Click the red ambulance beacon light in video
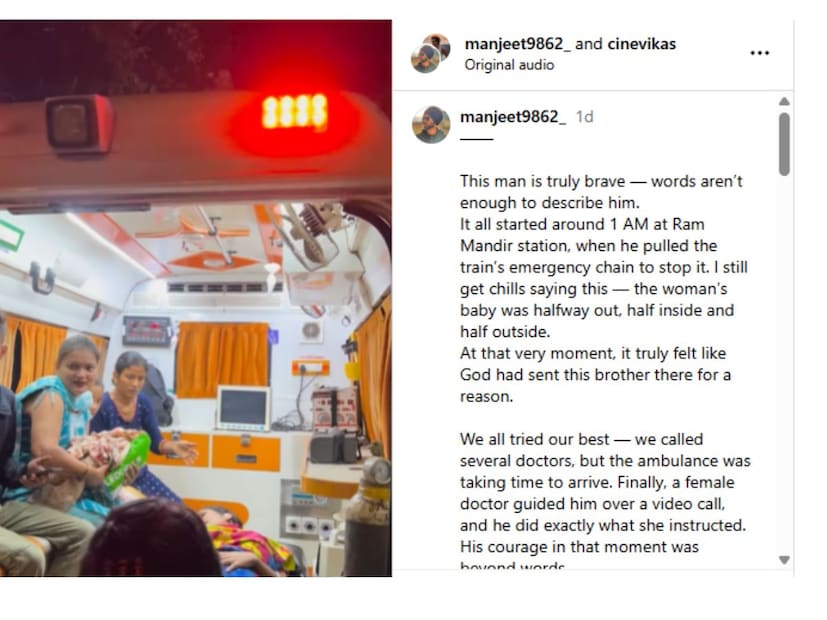The height and width of the screenshot is (620, 827). [x=294, y=112]
